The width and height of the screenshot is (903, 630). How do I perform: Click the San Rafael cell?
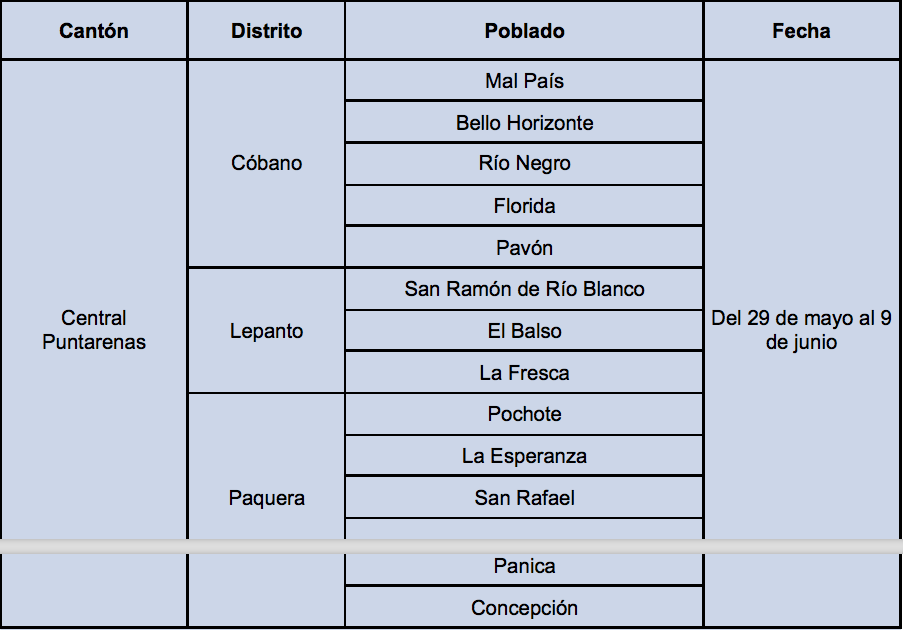[524, 497]
